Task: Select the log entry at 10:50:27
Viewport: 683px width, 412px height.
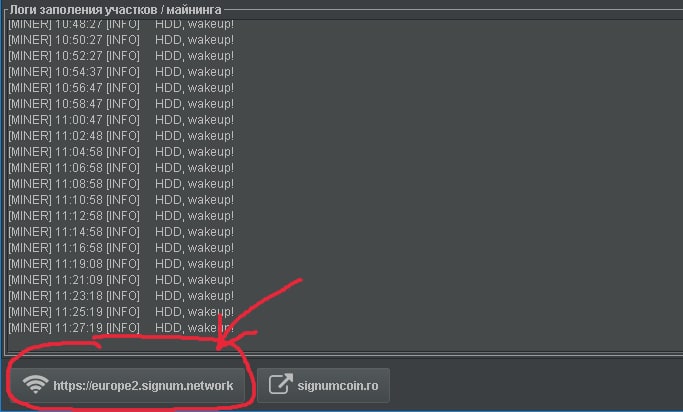Action: [x=121, y=40]
